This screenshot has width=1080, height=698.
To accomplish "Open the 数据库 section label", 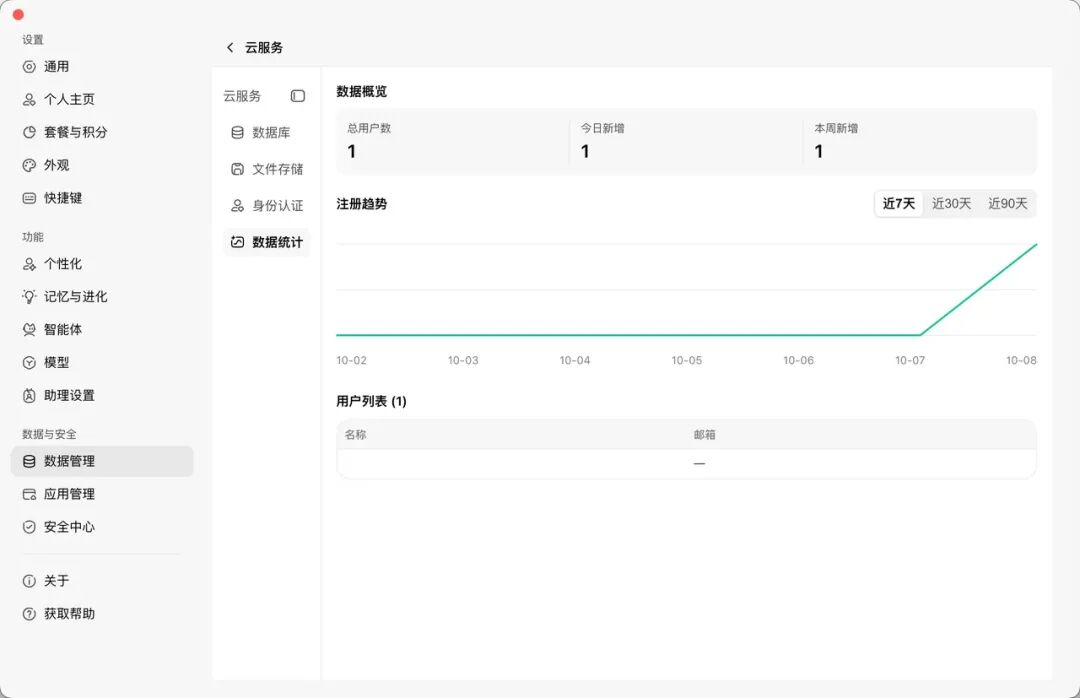I will pos(271,132).
